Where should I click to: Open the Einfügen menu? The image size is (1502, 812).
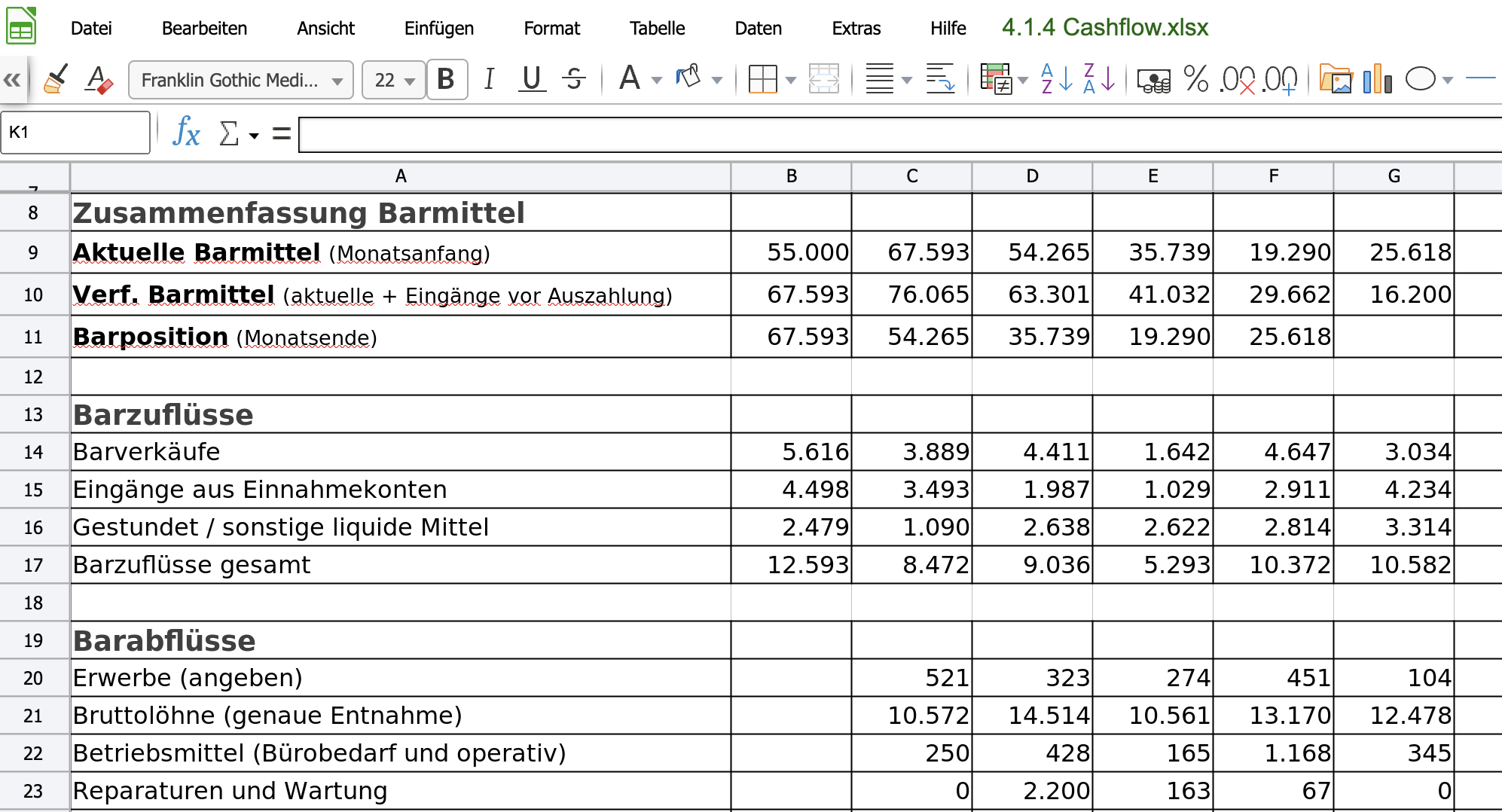438,29
